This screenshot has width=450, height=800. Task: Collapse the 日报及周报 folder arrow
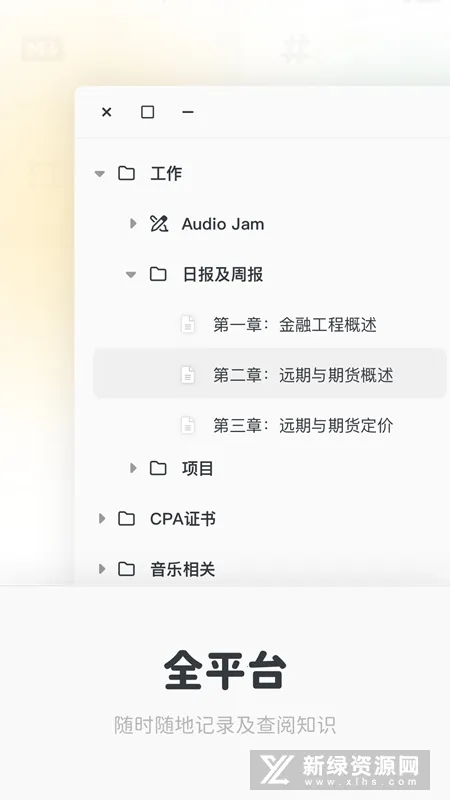pyautogui.click(x=131, y=274)
